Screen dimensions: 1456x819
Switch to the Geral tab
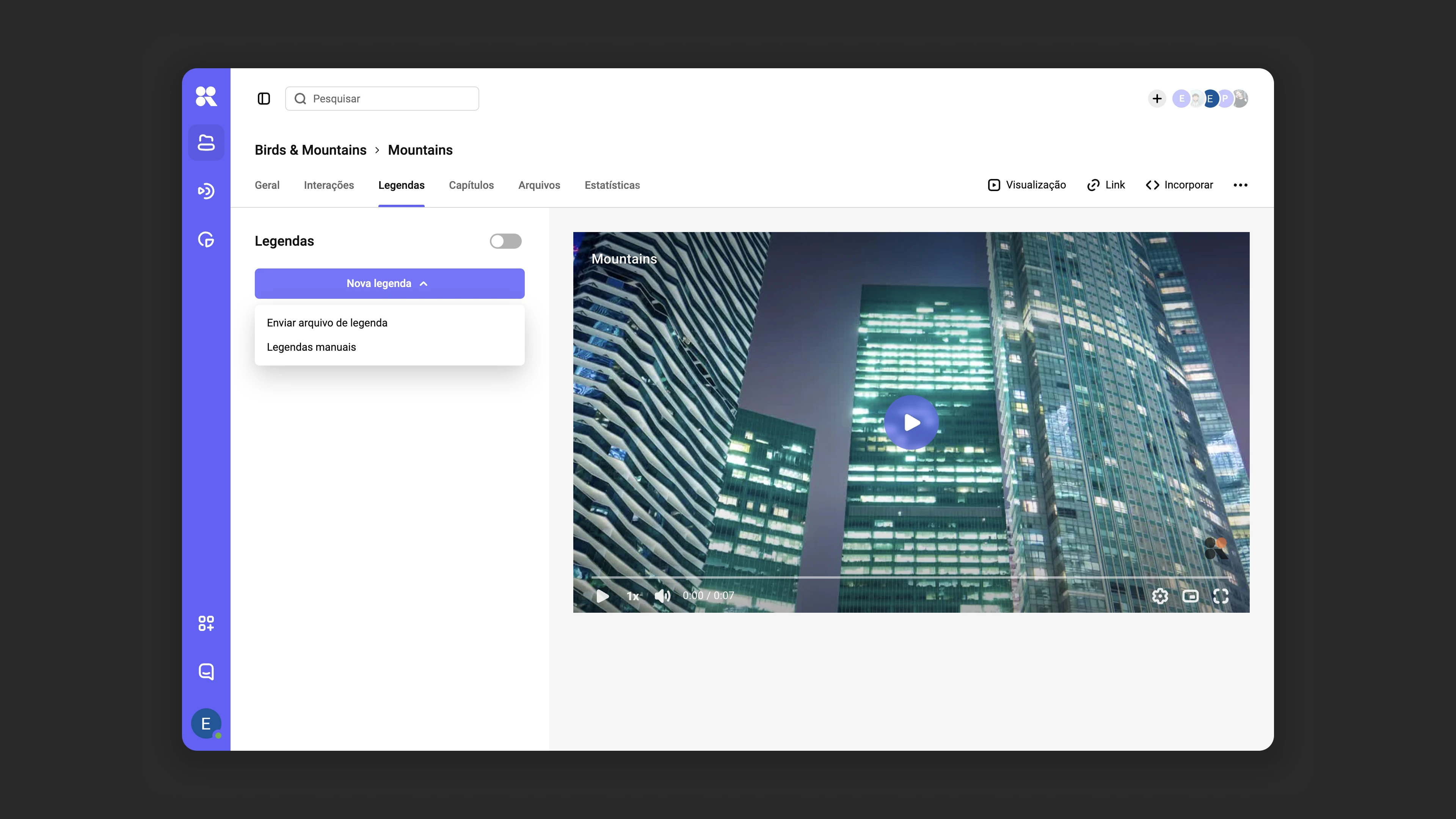[267, 185]
